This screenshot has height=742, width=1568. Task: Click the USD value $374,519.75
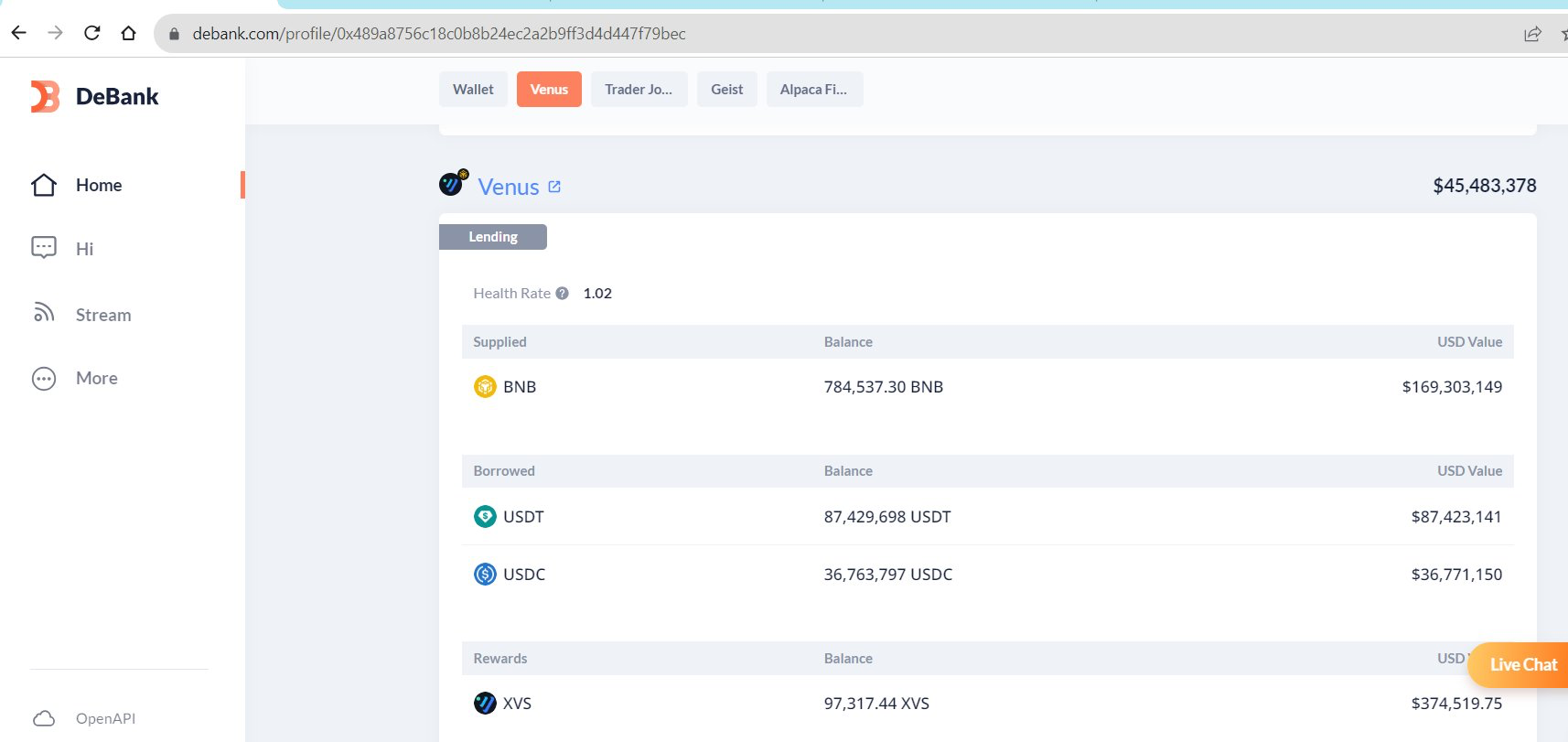pyautogui.click(x=1456, y=704)
